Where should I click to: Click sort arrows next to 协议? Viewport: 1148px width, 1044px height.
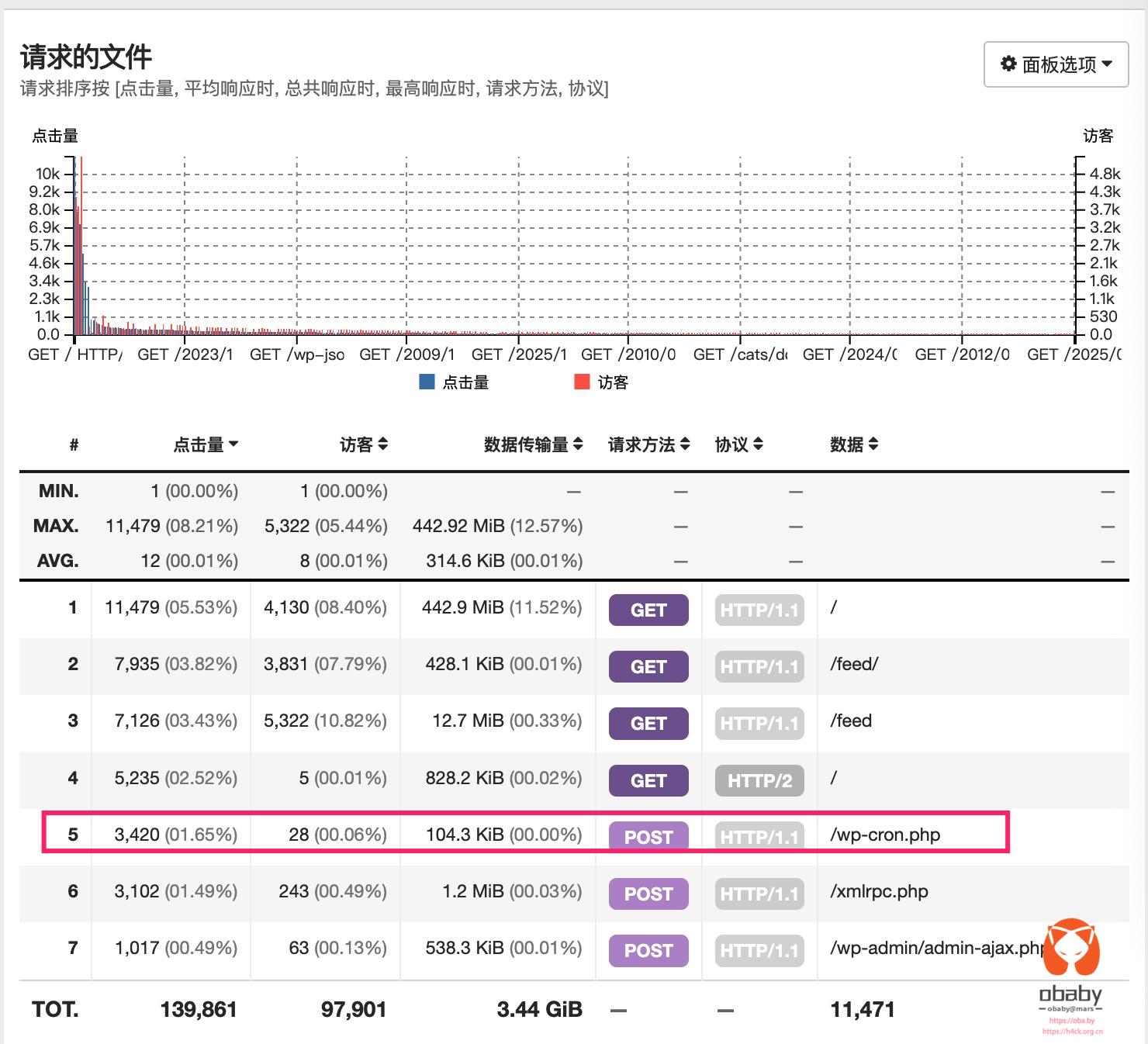click(758, 444)
